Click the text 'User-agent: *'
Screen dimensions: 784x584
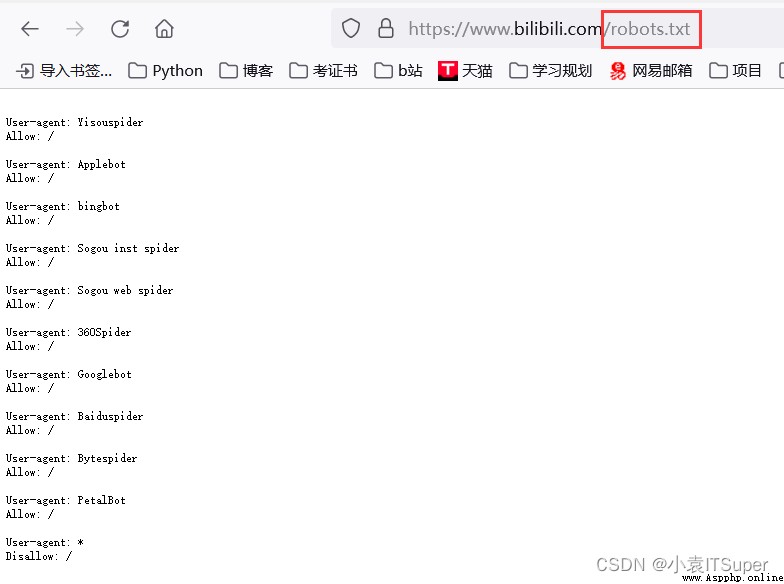[x=44, y=542]
